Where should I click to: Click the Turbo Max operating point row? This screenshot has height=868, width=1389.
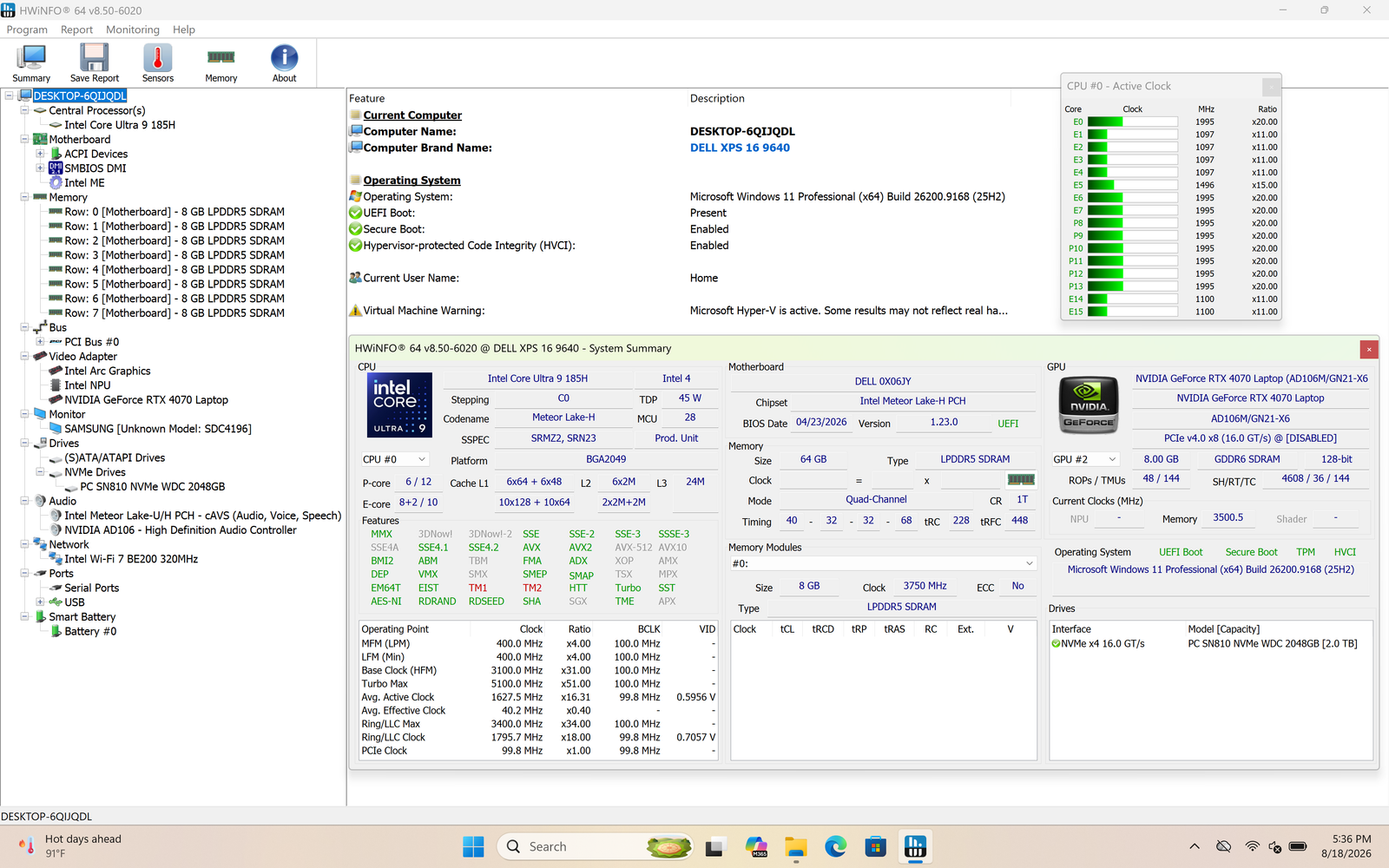[538, 684]
